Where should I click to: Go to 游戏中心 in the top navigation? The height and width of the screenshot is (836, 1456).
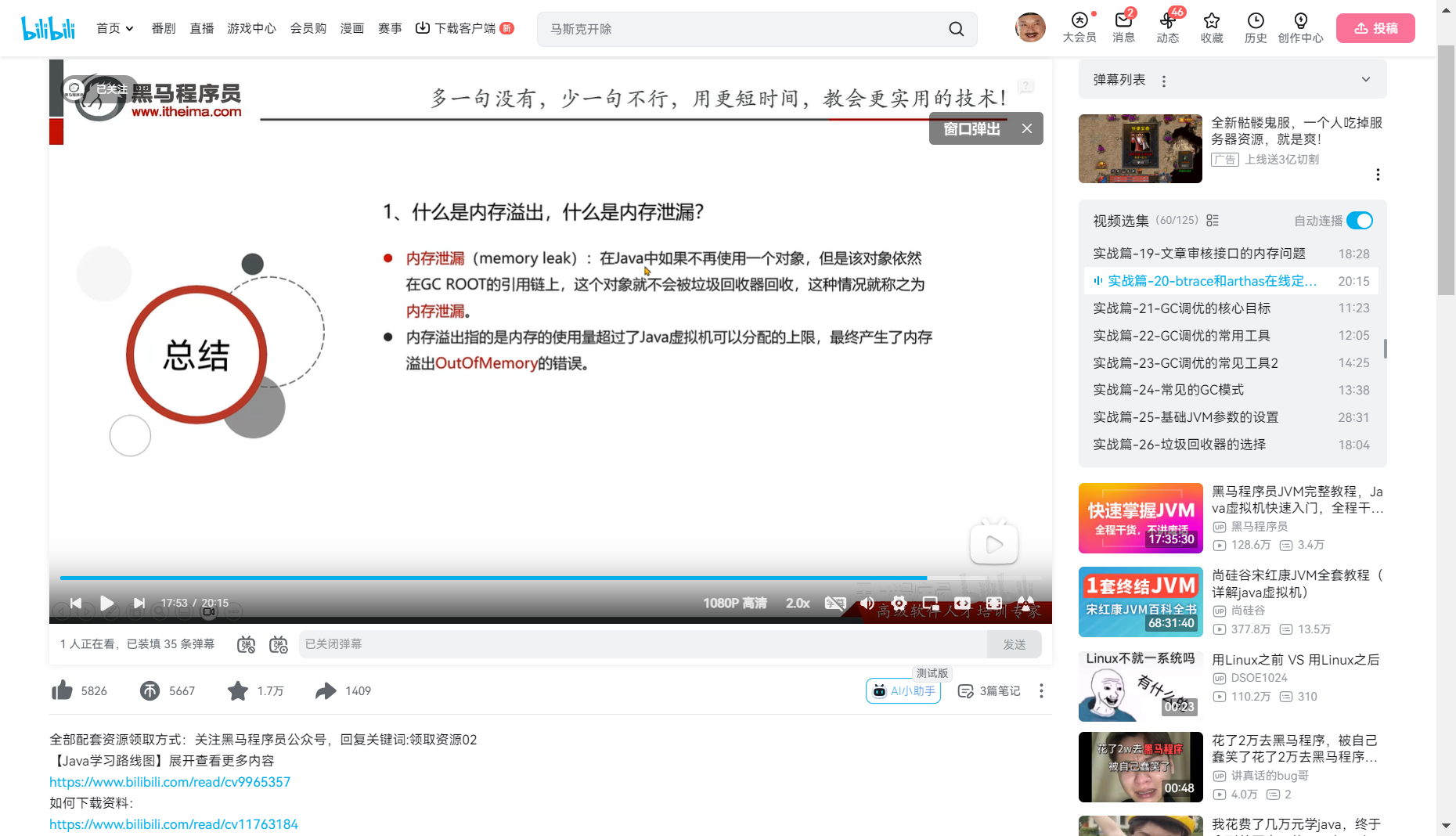(250, 28)
